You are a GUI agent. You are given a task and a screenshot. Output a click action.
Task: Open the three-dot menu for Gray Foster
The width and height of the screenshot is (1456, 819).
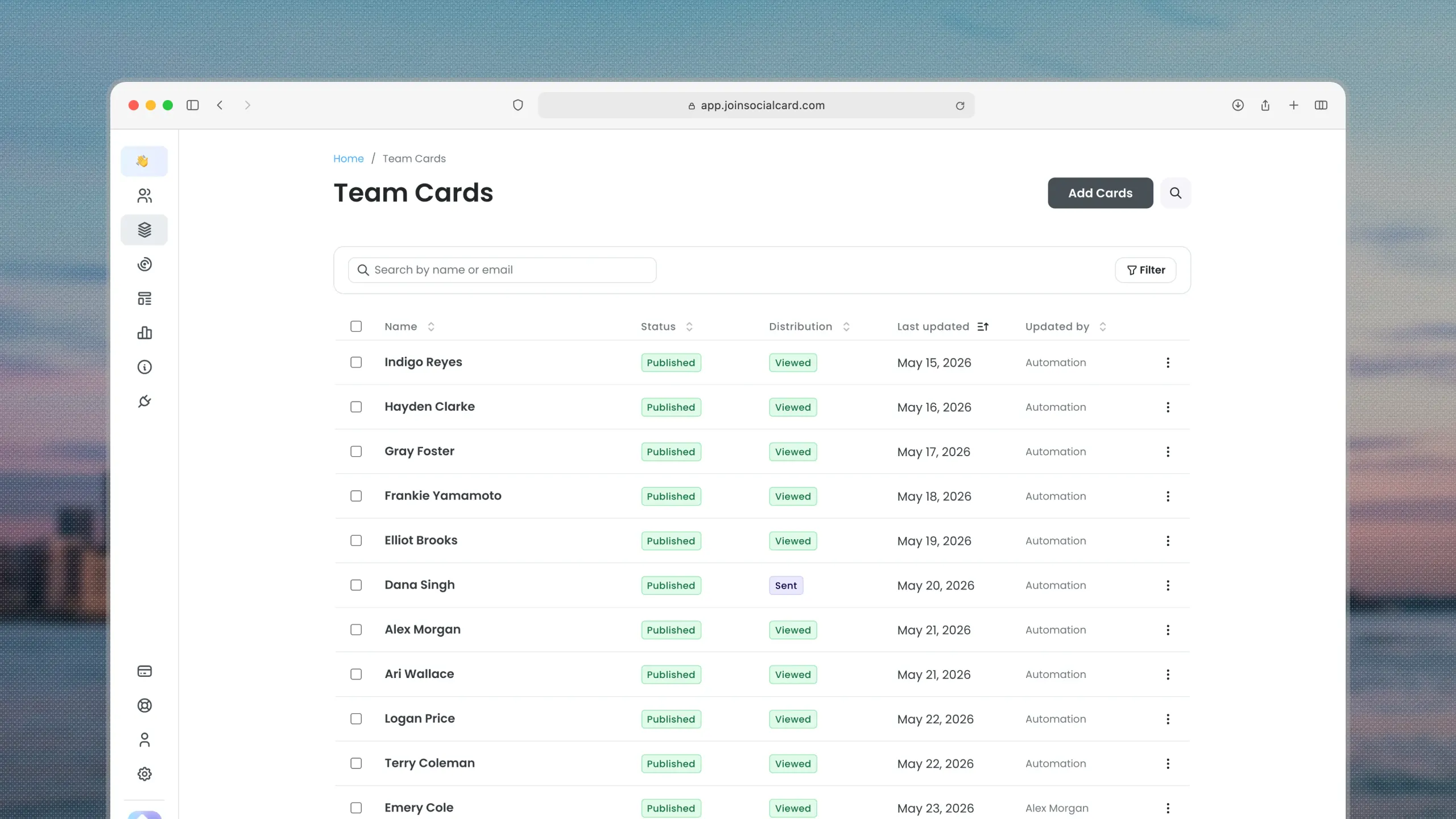pyautogui.click(x=1168, y=452)
